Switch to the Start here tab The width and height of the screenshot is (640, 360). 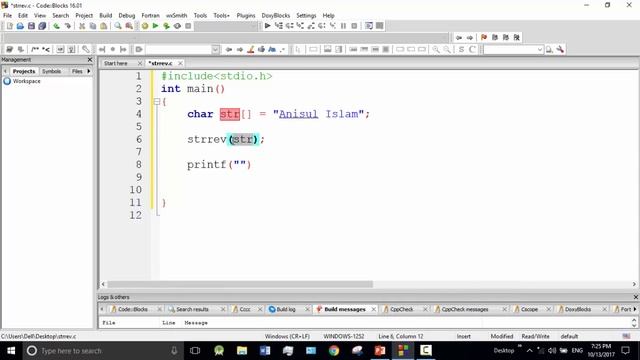(x=116, y=63)
